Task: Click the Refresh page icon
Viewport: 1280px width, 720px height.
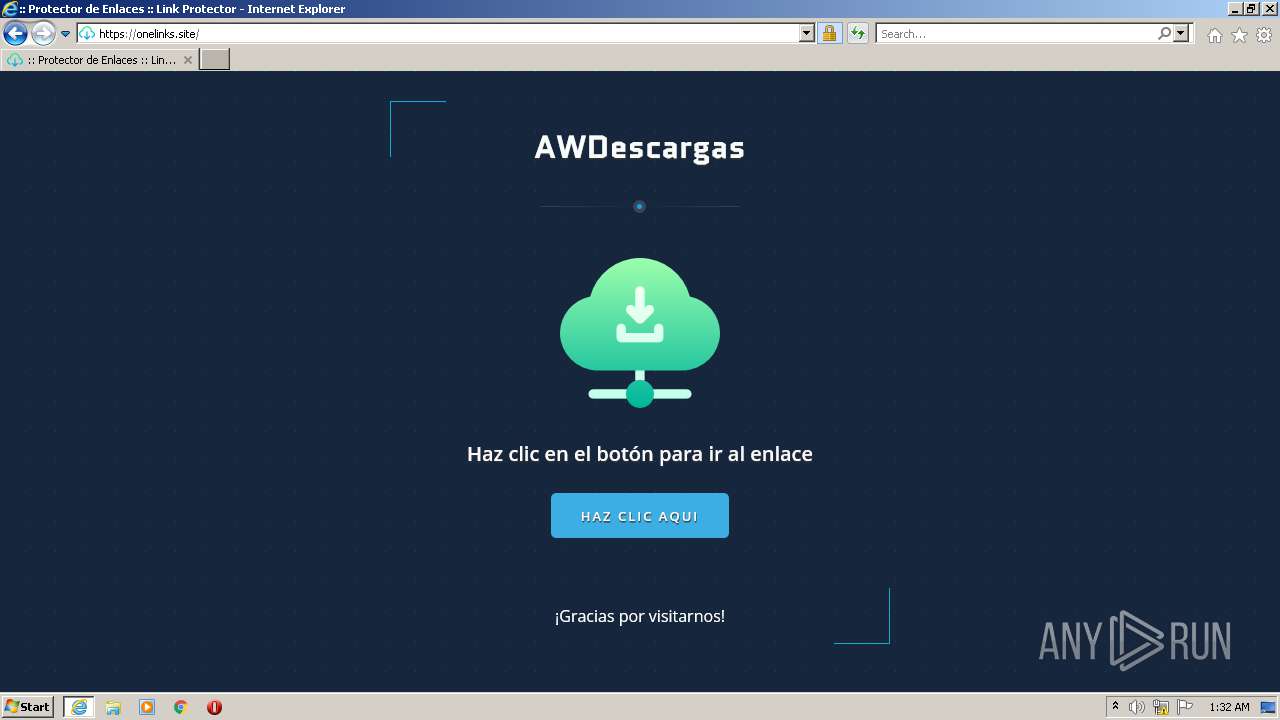Action: coord(858,34)
